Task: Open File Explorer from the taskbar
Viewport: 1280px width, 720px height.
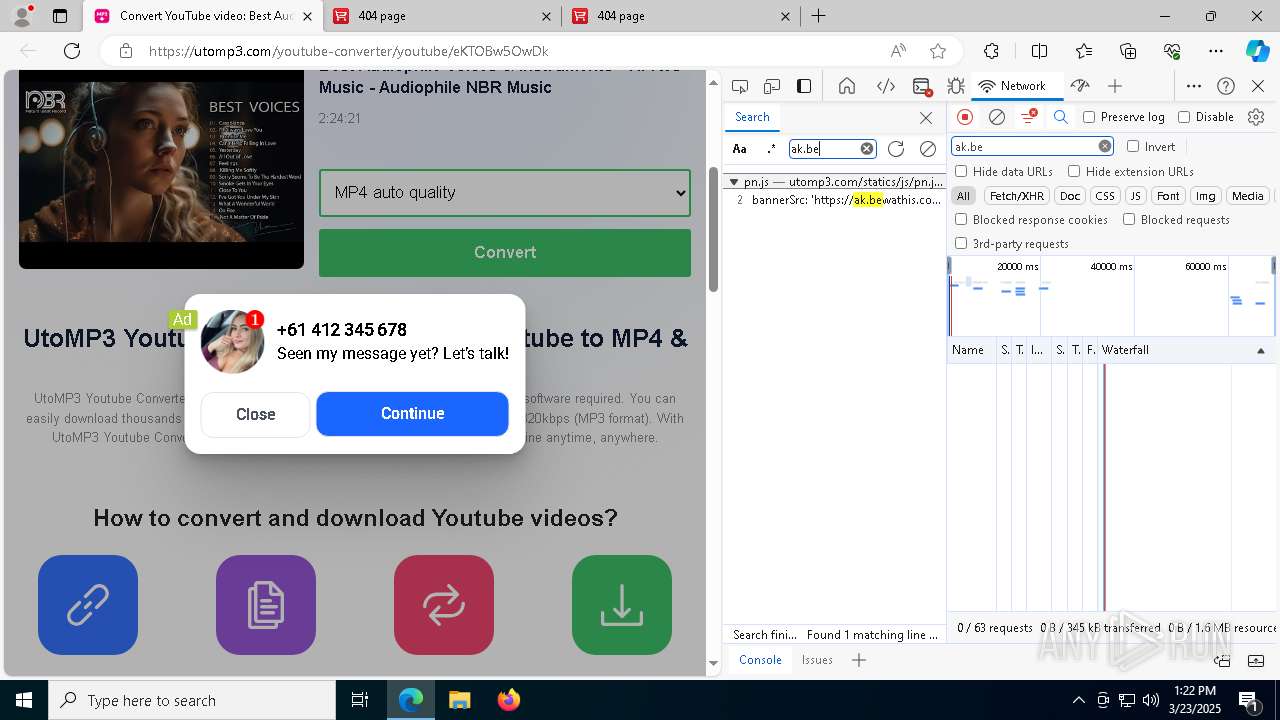Action: (459, 700)
